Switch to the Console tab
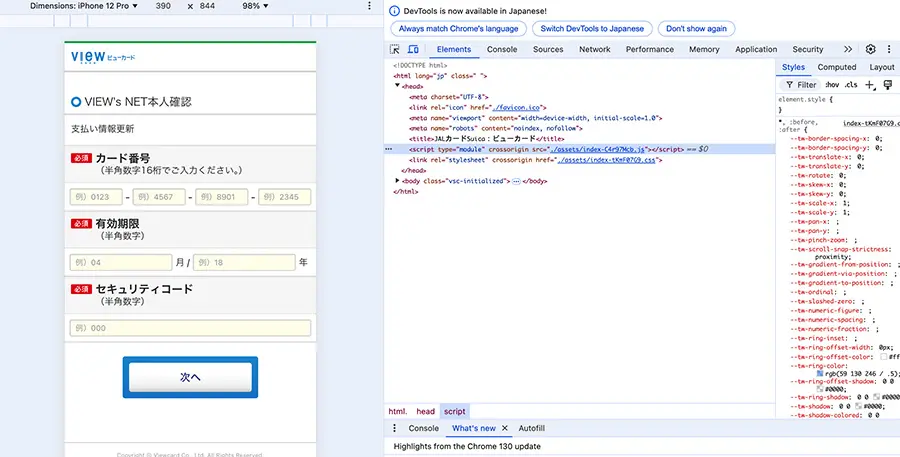 pos(502,49)
